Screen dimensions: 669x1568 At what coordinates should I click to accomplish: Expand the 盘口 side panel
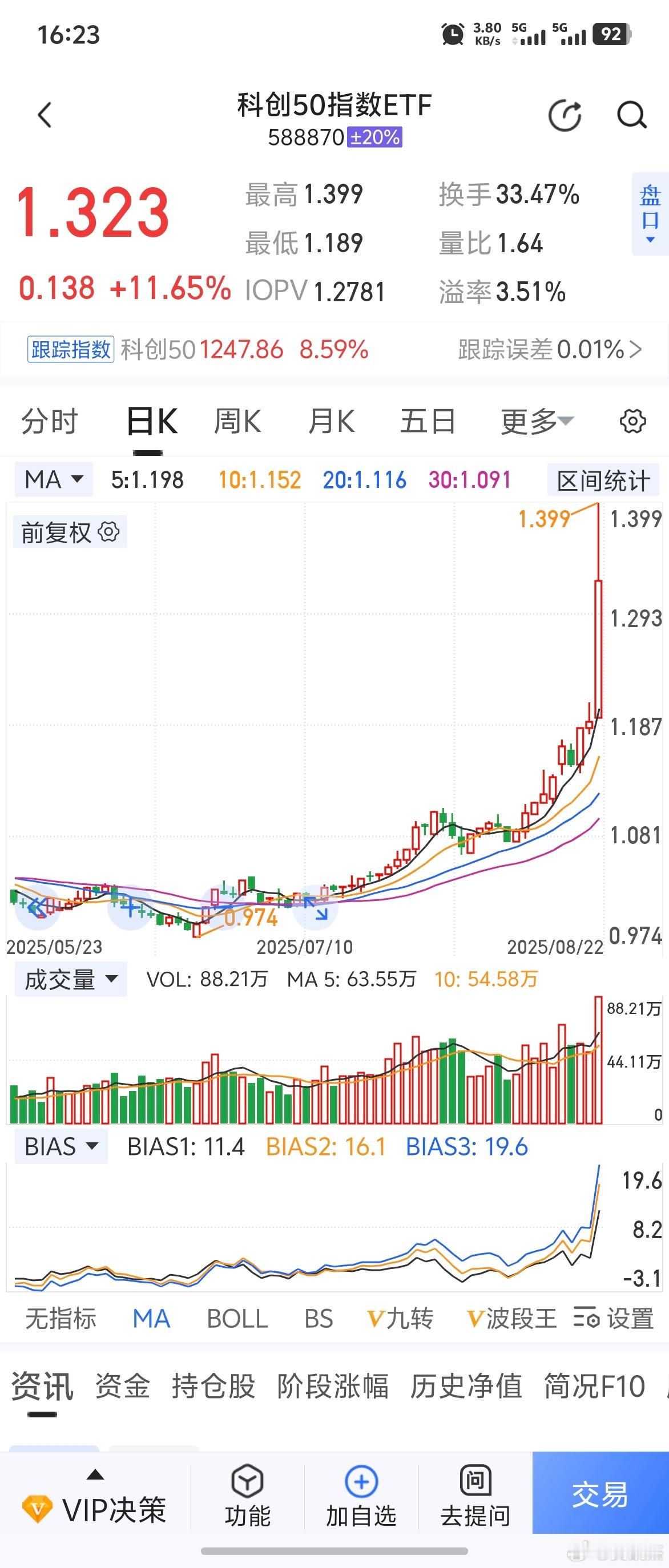[650, 213]
